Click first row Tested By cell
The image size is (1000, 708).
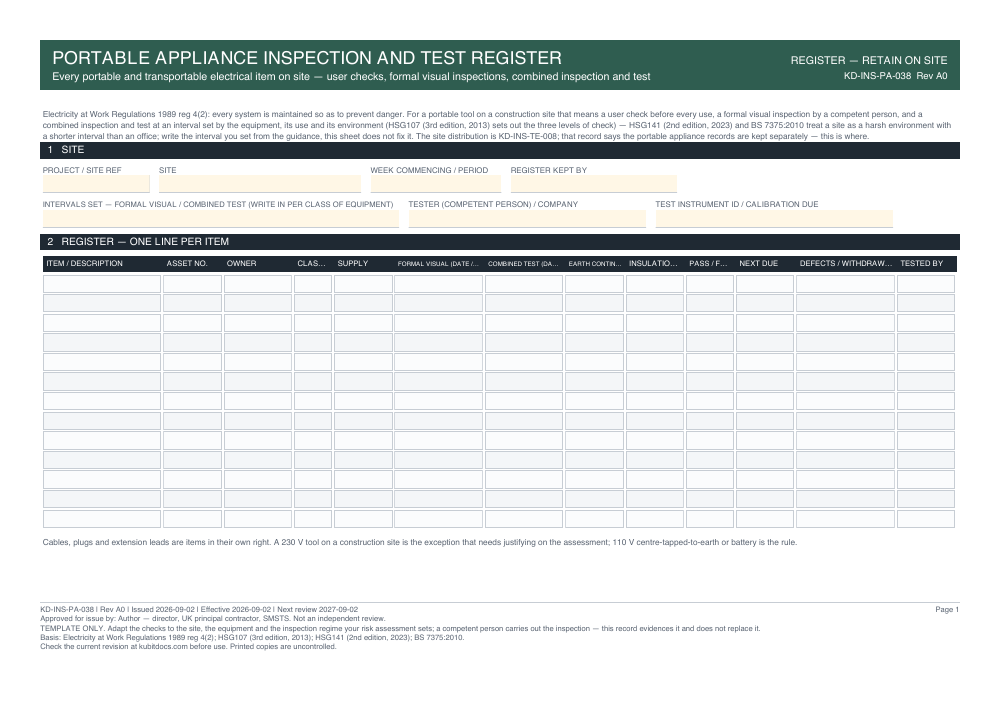(926, 284)
